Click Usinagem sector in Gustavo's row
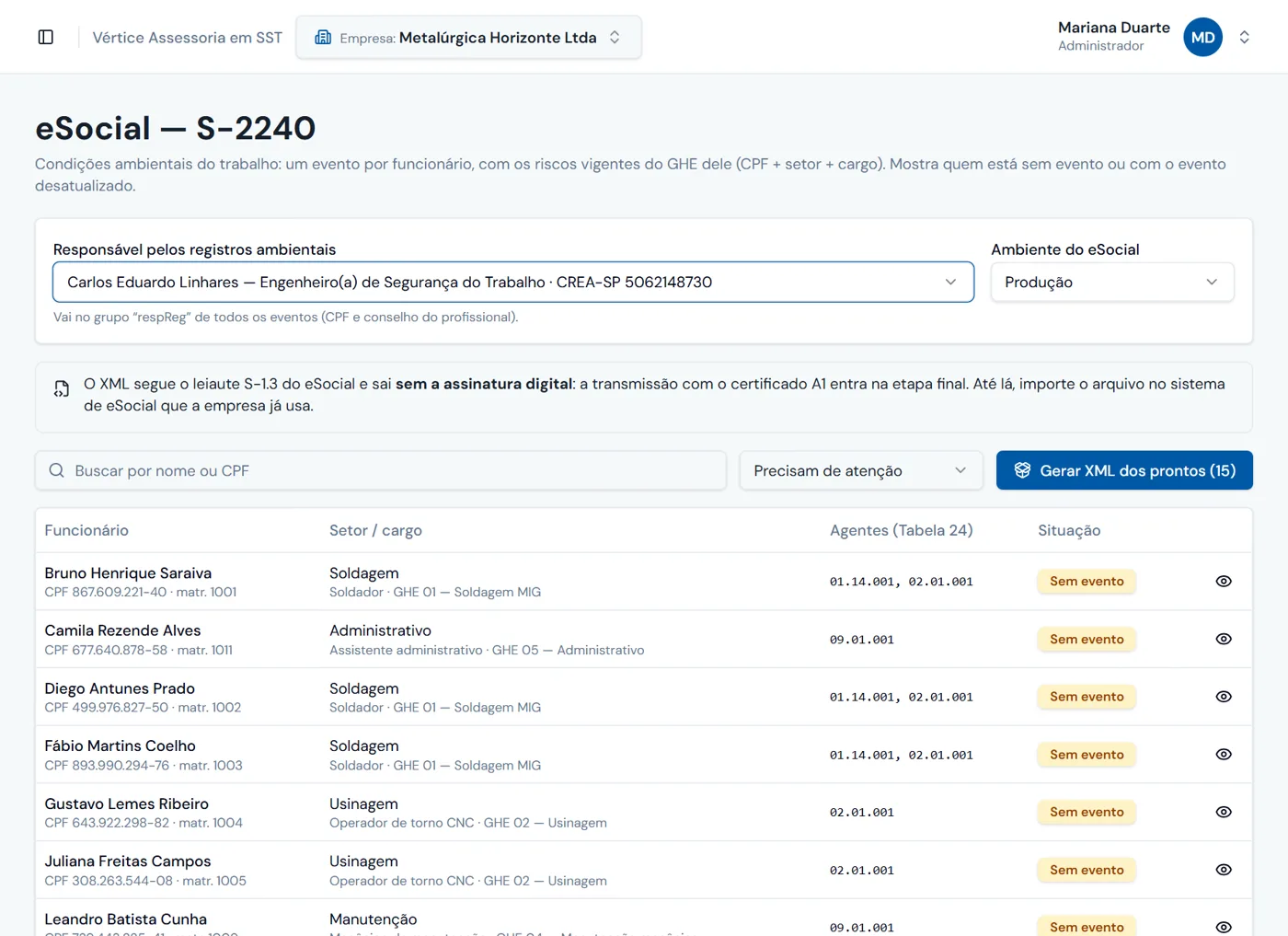The width and height of the screenshot is (1288, 936). click(x=363, y=803)
